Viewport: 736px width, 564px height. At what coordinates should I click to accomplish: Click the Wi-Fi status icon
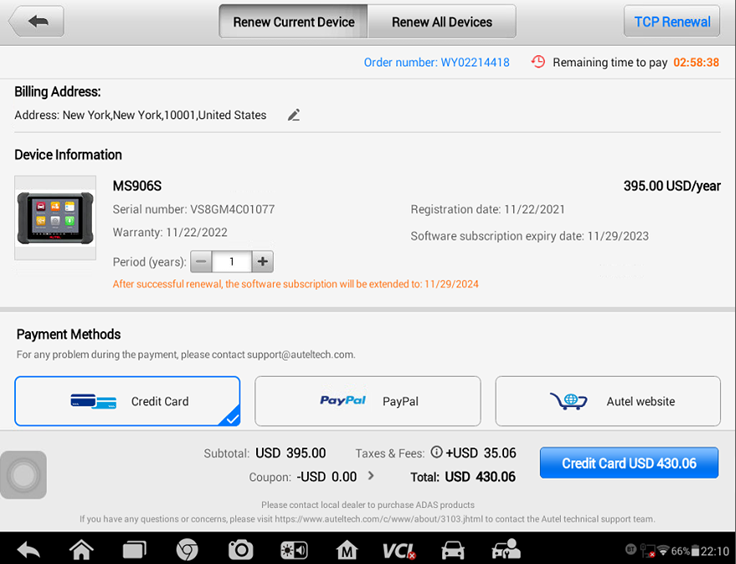(x=663, y=550)
